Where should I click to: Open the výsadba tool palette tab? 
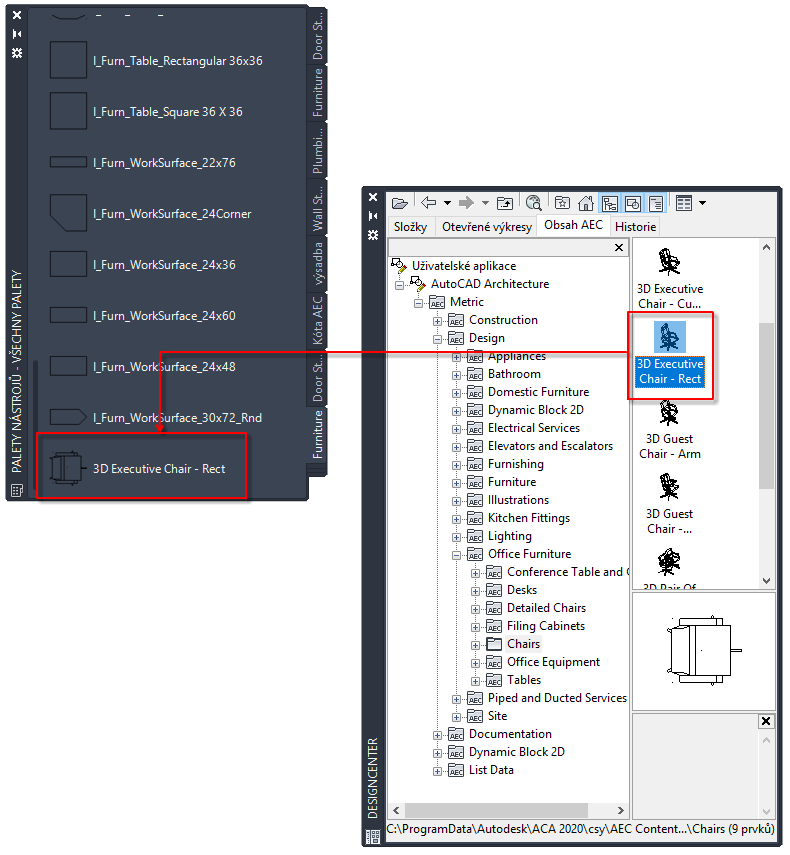[318, 263]
